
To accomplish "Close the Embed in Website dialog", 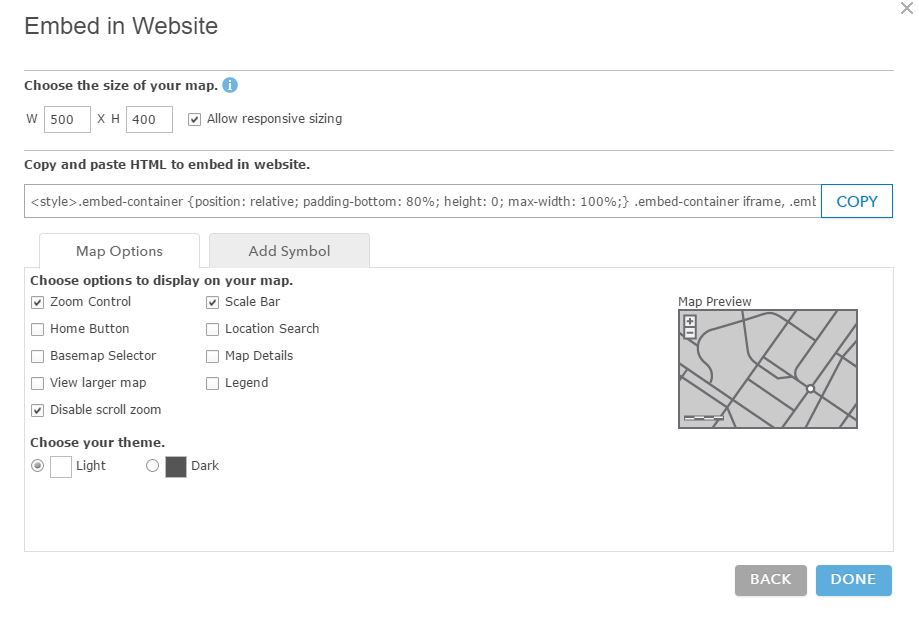I will (907, 8).
